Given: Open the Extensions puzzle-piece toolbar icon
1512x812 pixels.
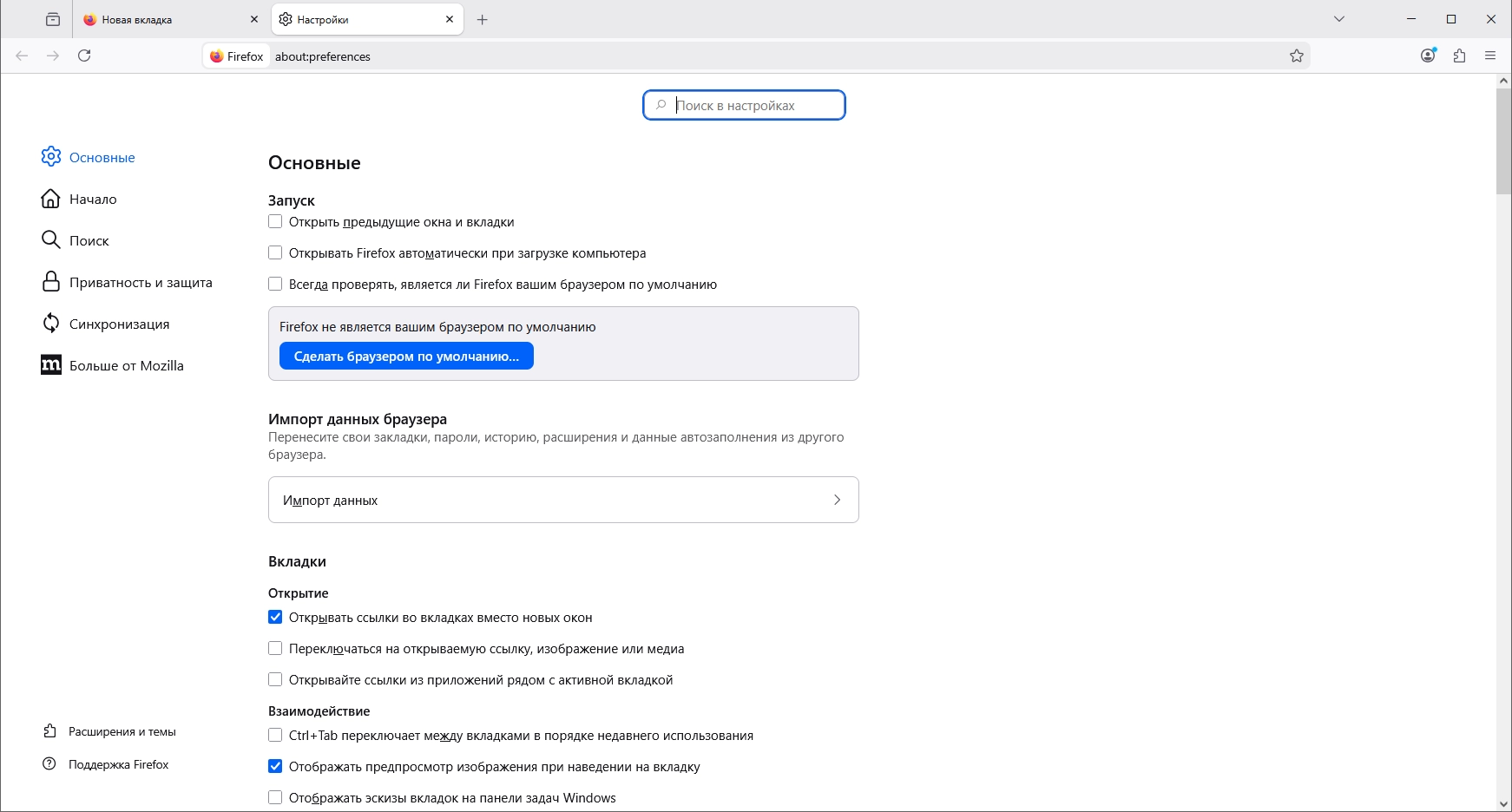Looking at the screenshot, I should pyautogui.click(x=1459, y=56).
